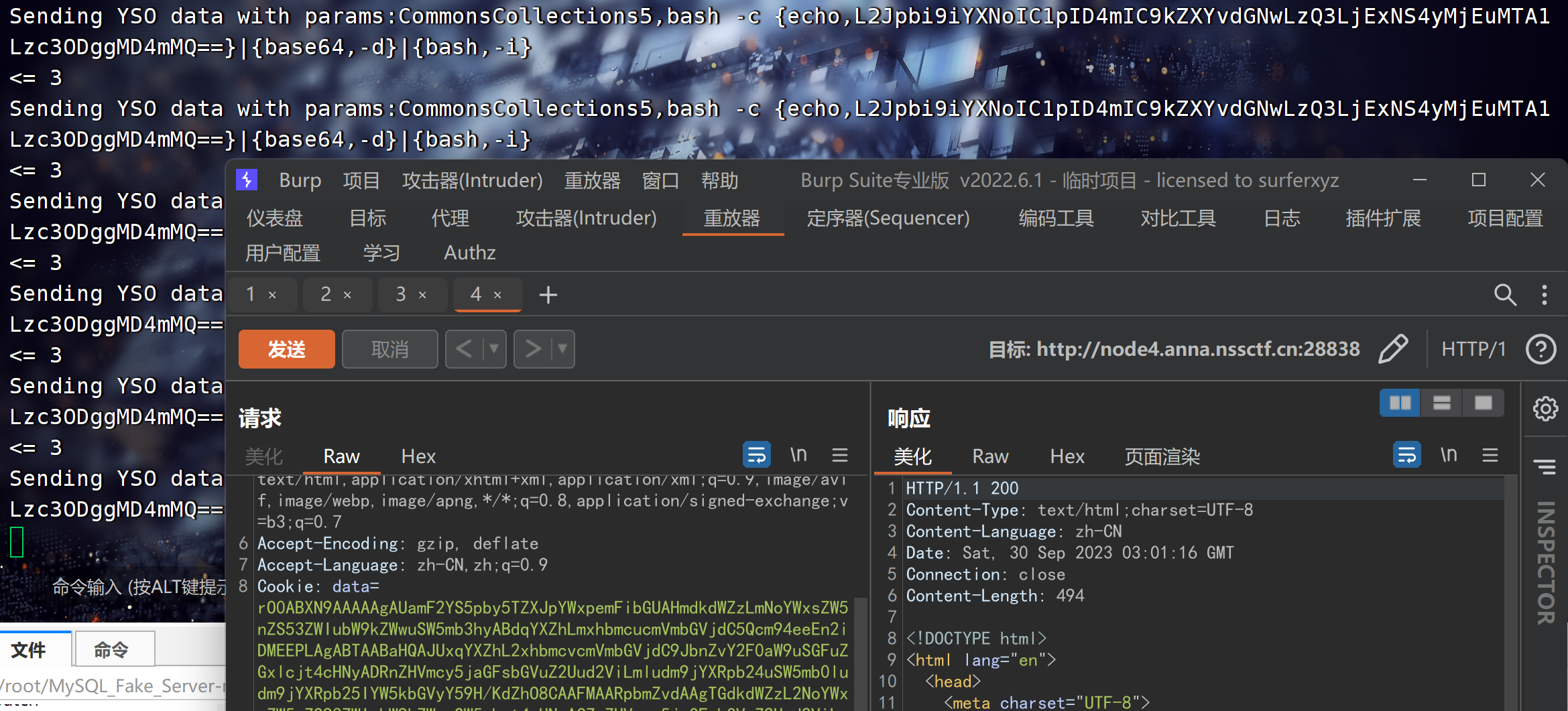
Task: Switch to the 项目配置 tab
Action: click(1506, 218)
